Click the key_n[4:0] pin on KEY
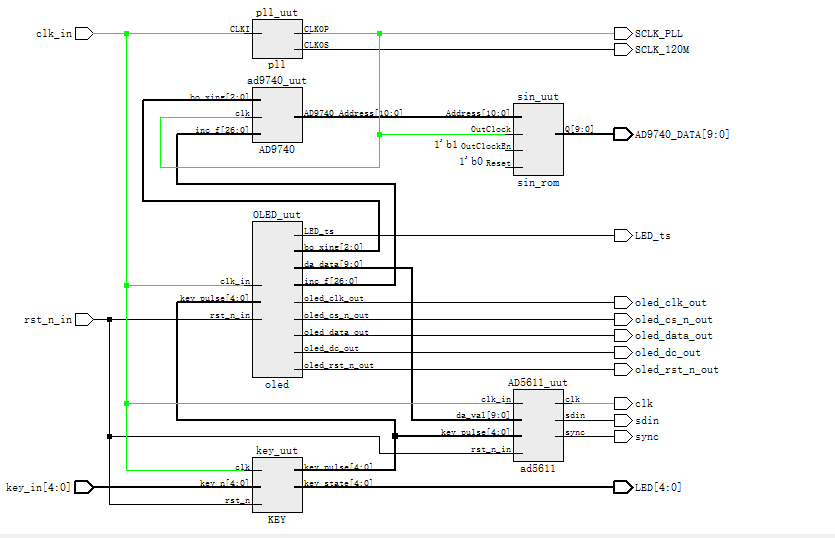This screenshot has width=835, height=538. [x=224, y=483]
